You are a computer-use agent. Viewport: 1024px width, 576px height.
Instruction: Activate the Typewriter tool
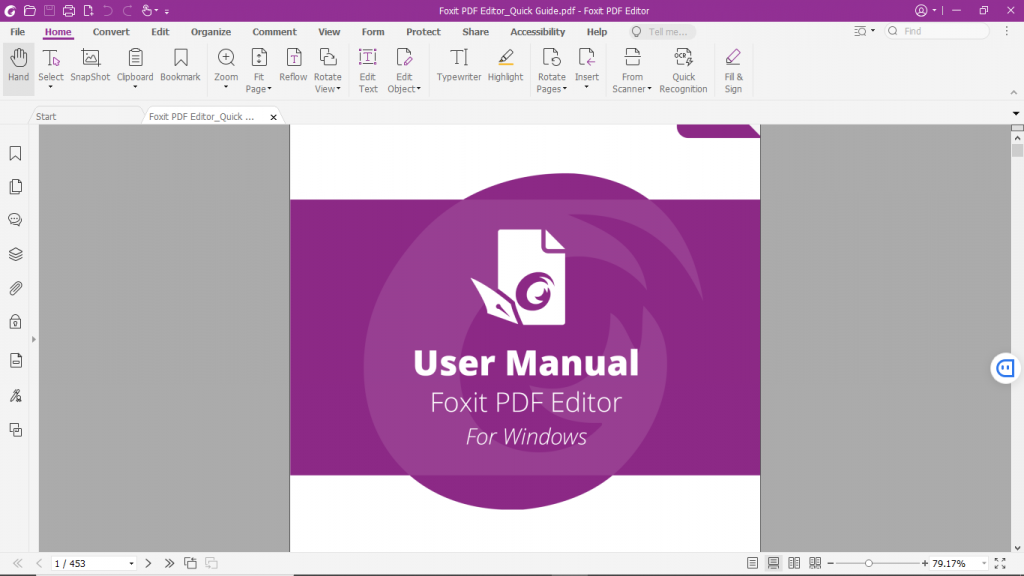[x=458, y=66]
